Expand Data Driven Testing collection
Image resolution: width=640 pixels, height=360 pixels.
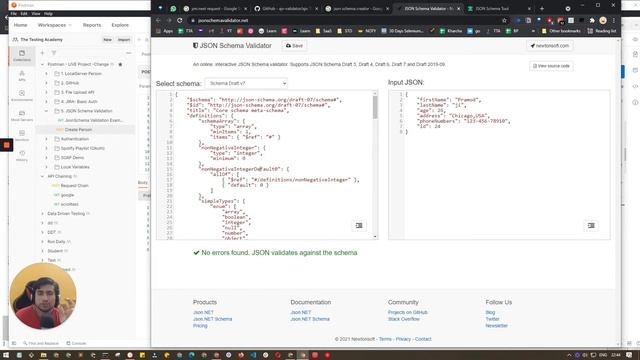(x=42, y=213)
